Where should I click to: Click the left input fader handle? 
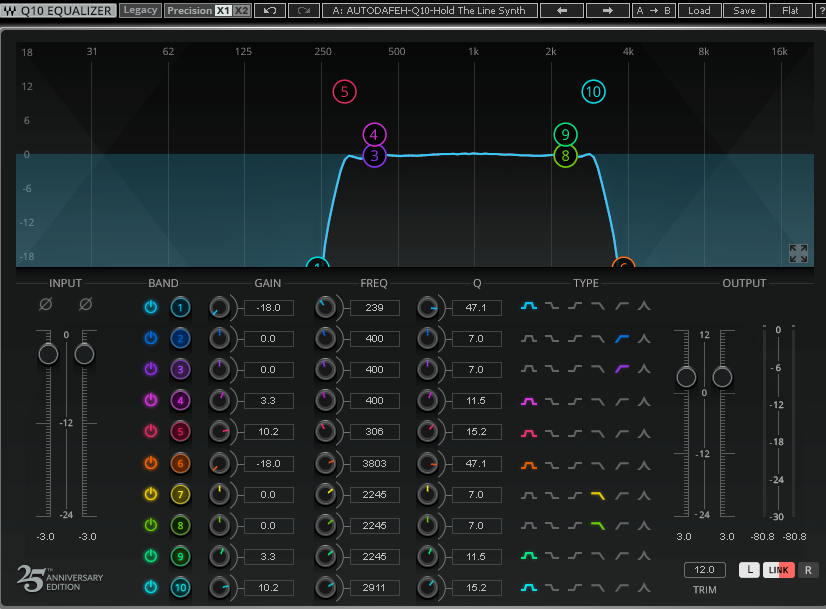tap(48, 354)
